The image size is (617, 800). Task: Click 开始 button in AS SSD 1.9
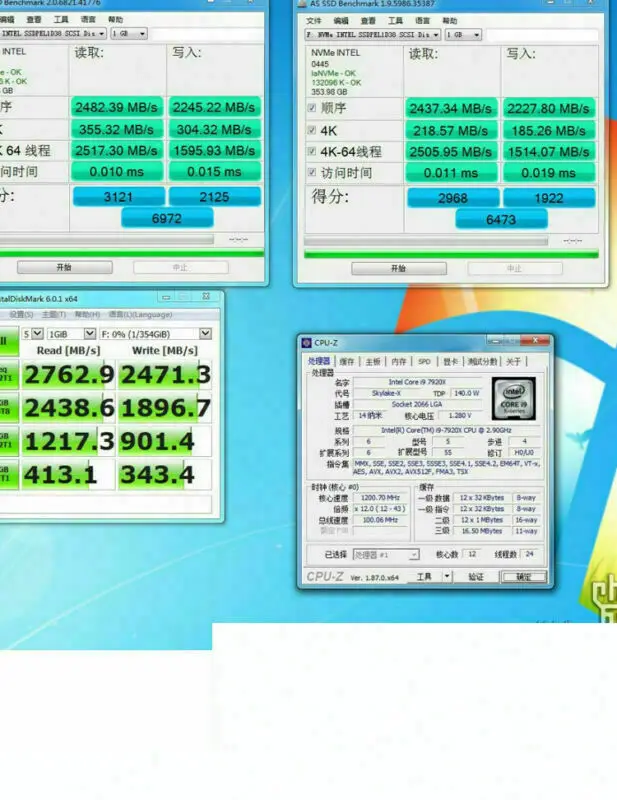(399, 268)
